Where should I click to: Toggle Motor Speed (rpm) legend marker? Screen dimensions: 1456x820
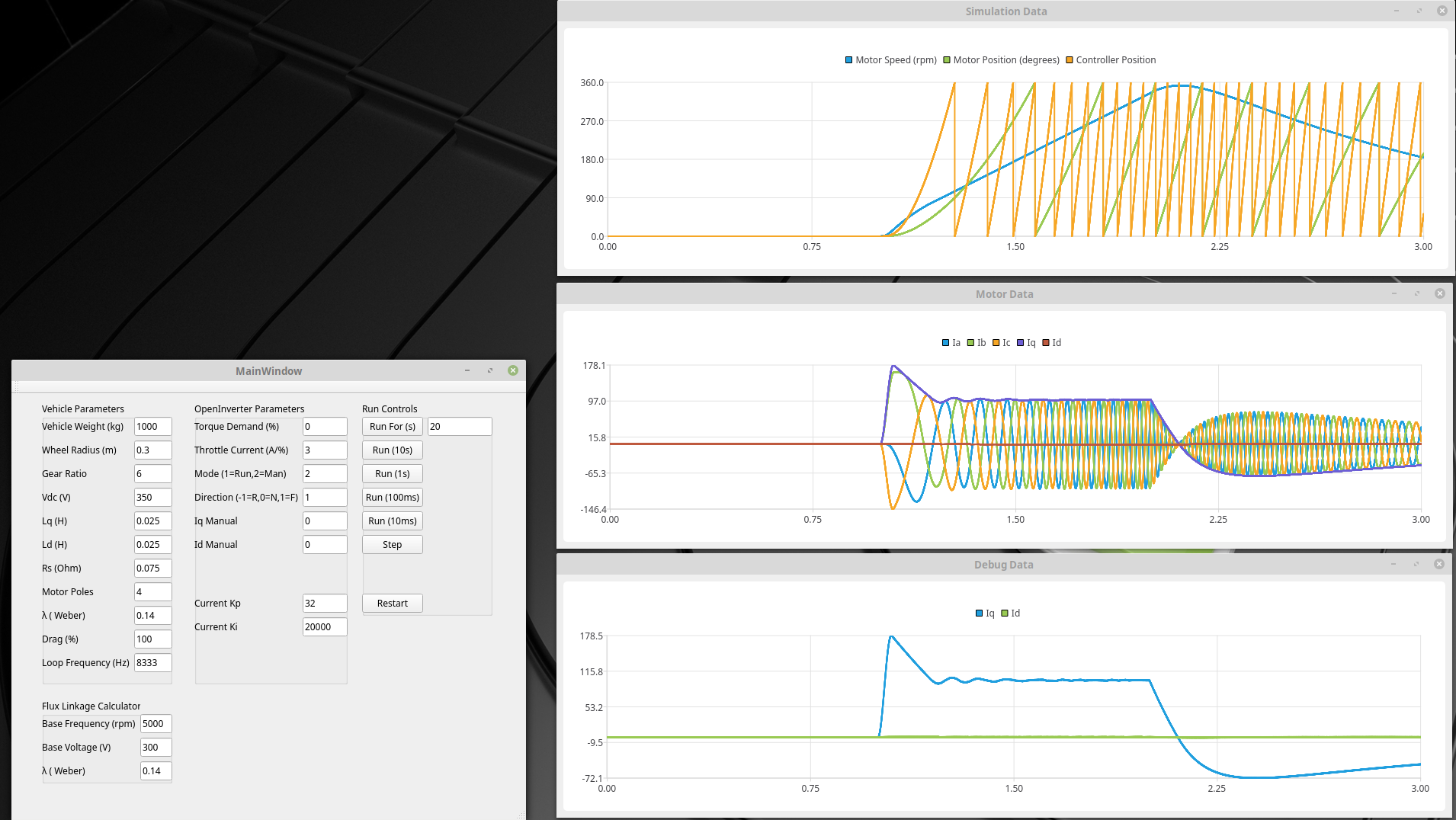(848, 60)
